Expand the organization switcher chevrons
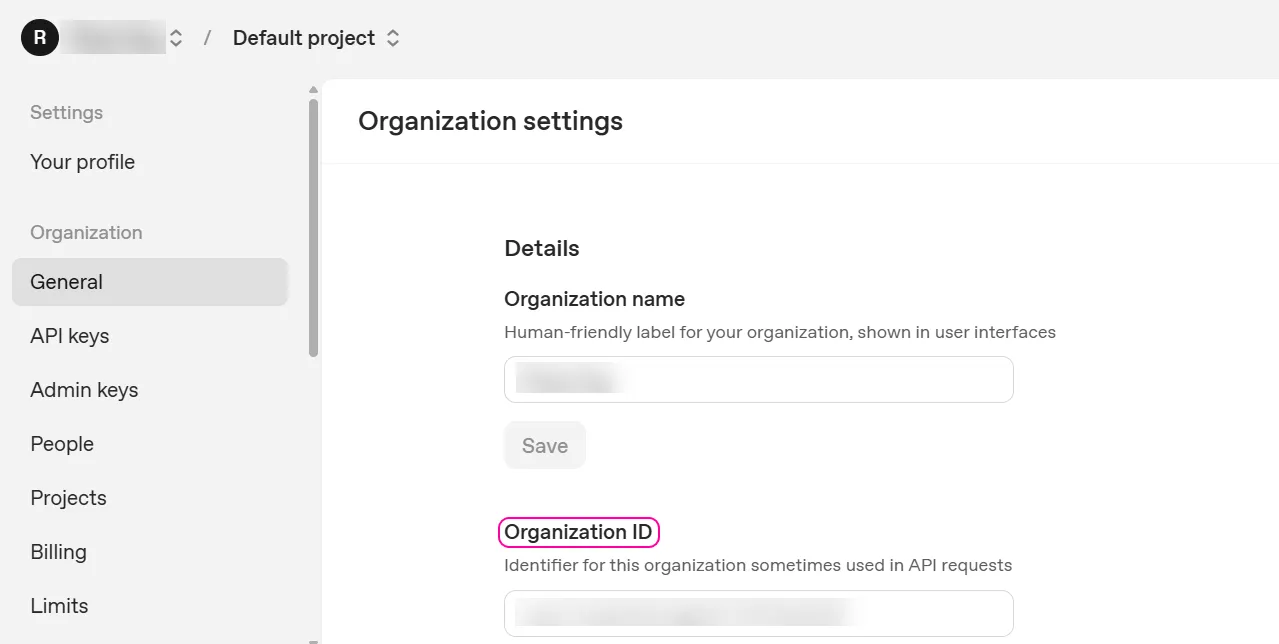The height and width of the screenshot is (644, 1279). pyautogui.click(x=176, y=38)
